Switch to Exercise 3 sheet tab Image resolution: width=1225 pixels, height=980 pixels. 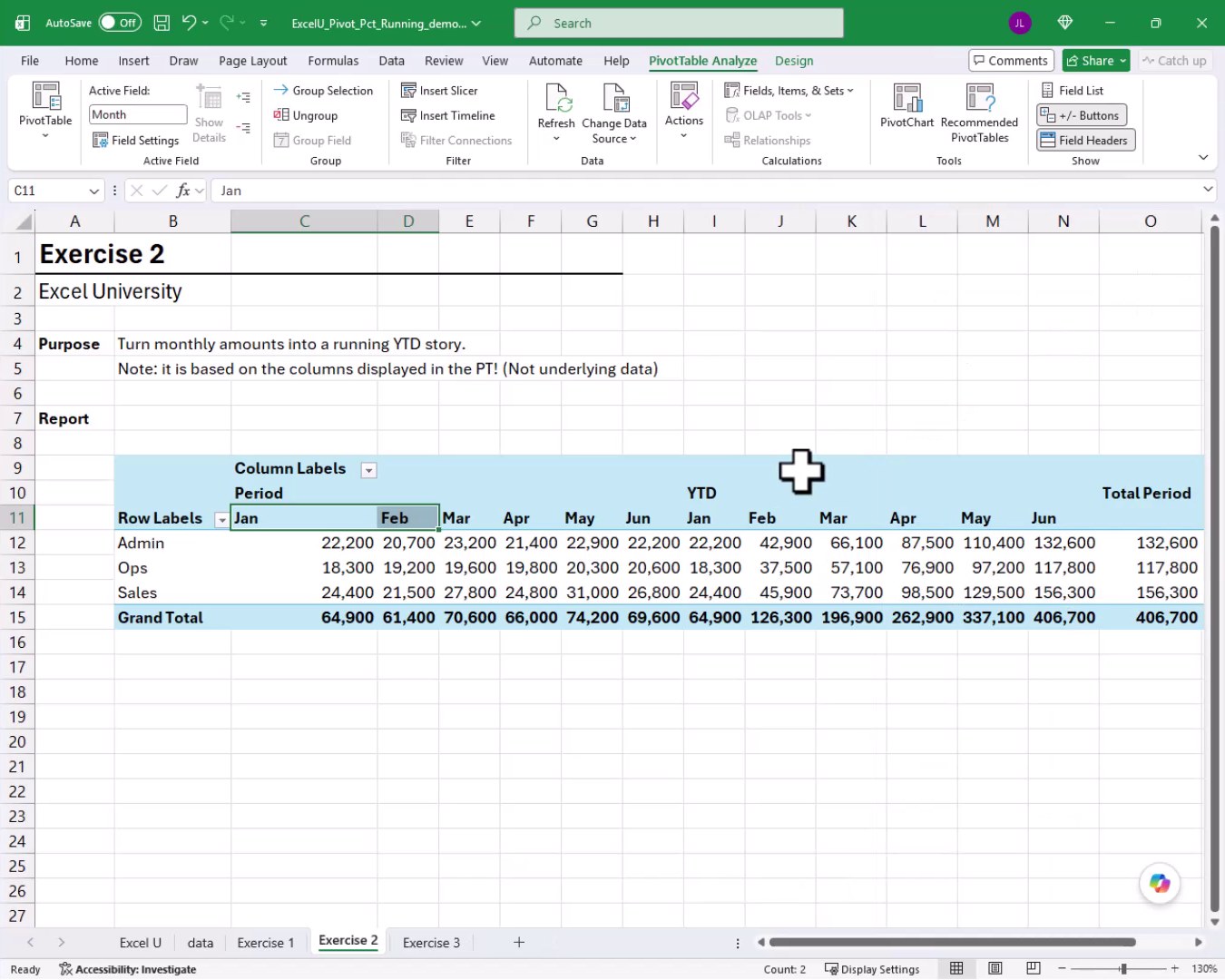coord(431,943)
